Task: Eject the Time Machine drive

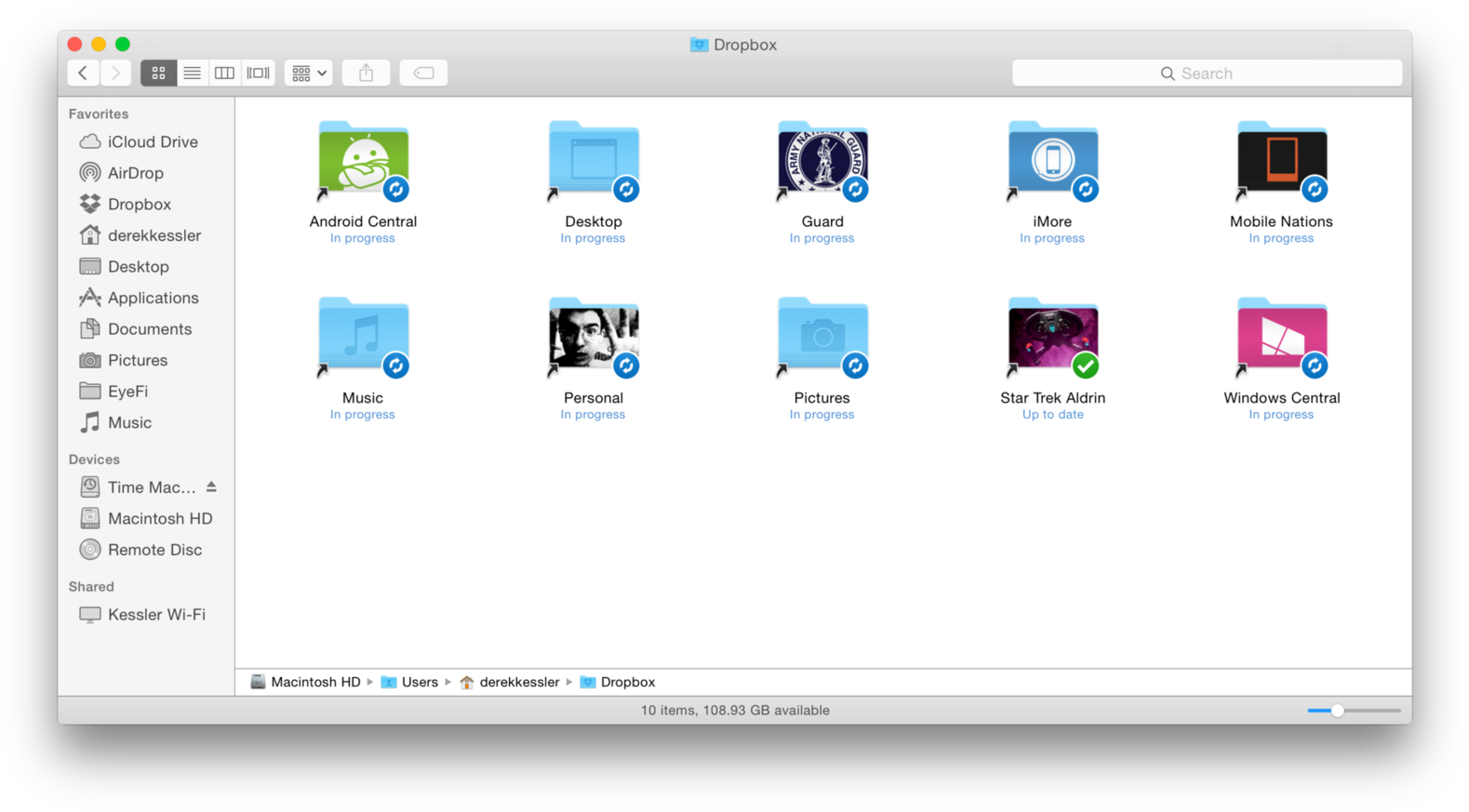Action: click(x=211, y=486)
